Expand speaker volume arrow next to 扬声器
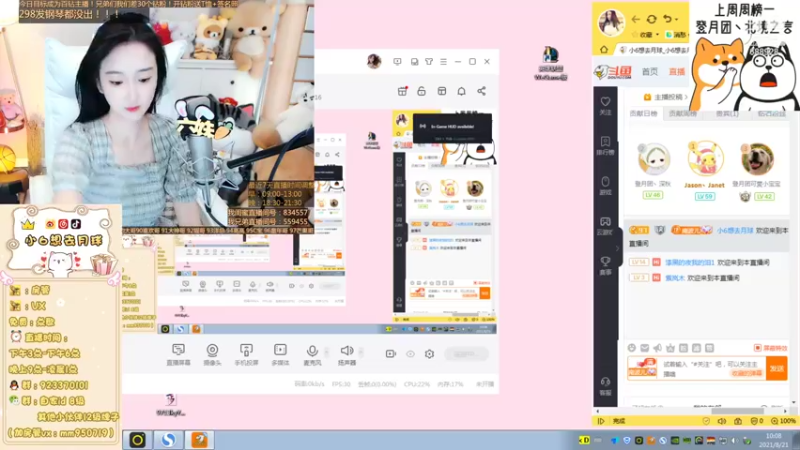The height and width of the screenshot is (450, 800). coord(361,352)
